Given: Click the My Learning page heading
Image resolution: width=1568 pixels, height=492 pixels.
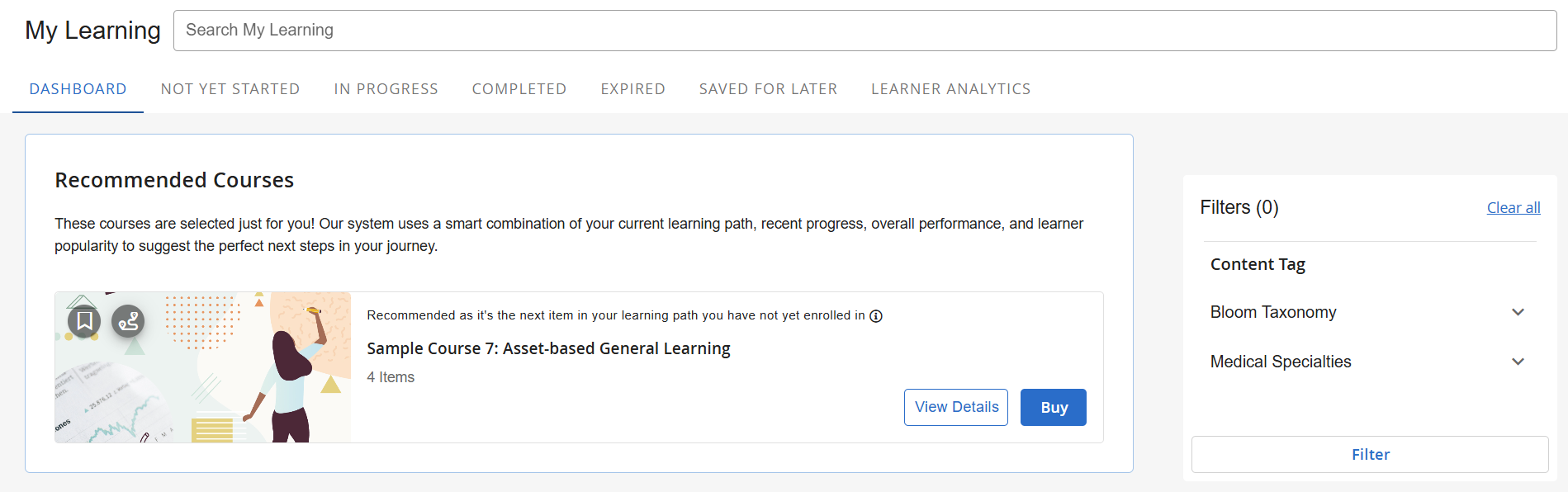Looking at the screenshot, I should click(92, 31).
